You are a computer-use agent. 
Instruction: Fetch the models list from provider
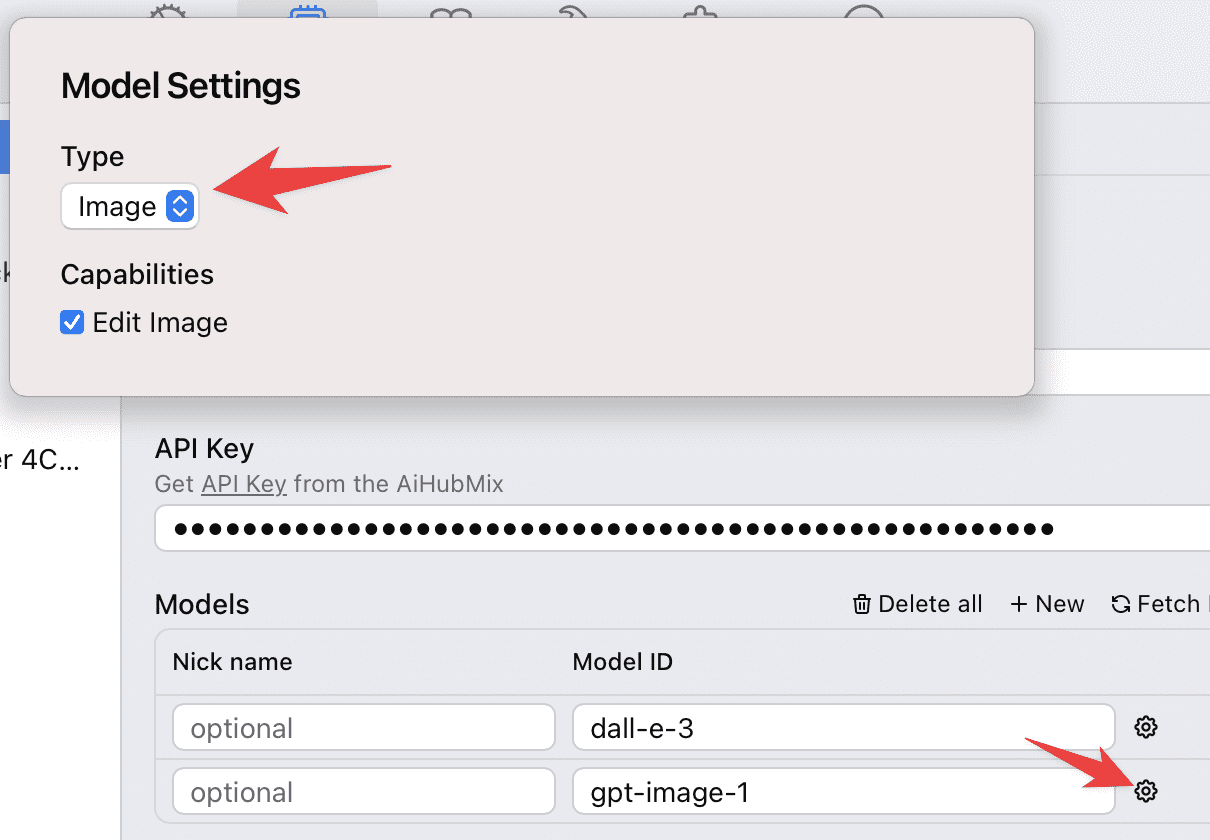(x=1156, y=604)
